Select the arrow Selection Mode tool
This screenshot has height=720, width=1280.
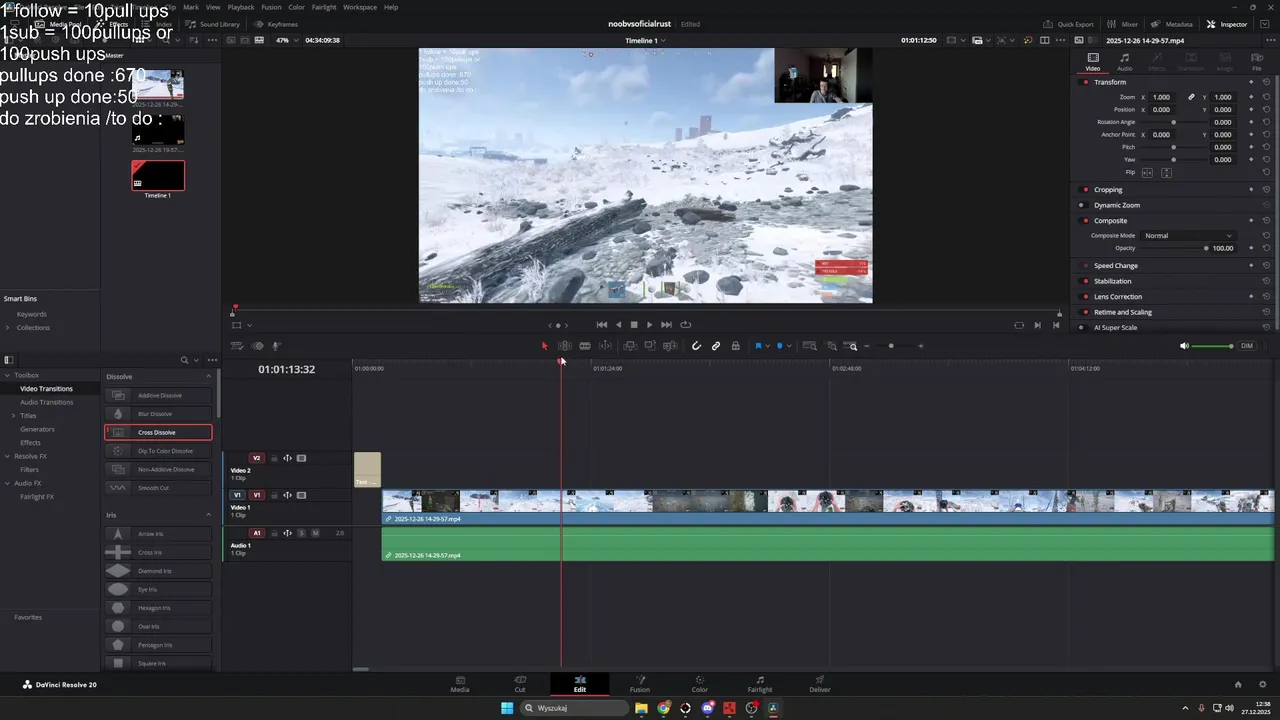(x=545, y=346)
